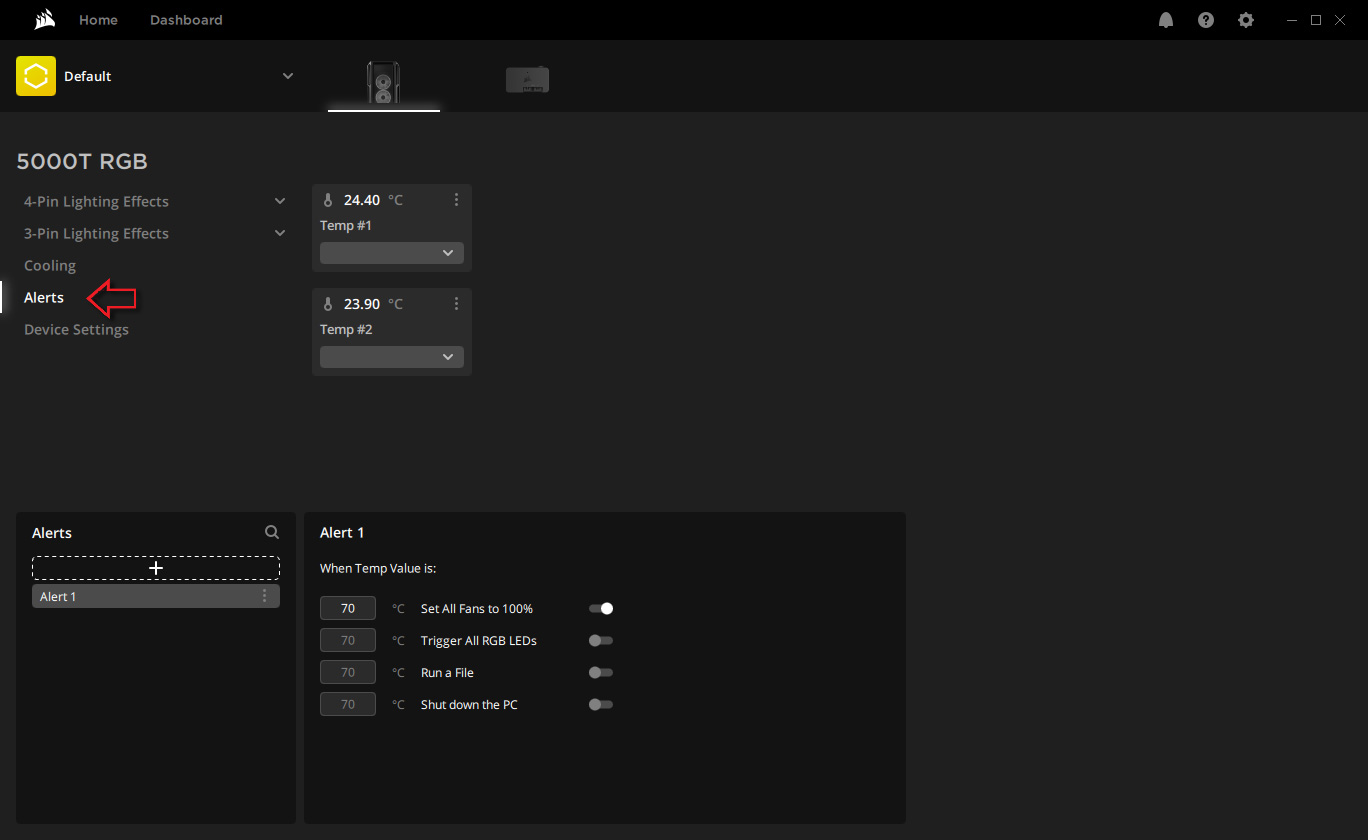
Task: Click the Temp #2 thermometer icon
Action: point(328,304)
